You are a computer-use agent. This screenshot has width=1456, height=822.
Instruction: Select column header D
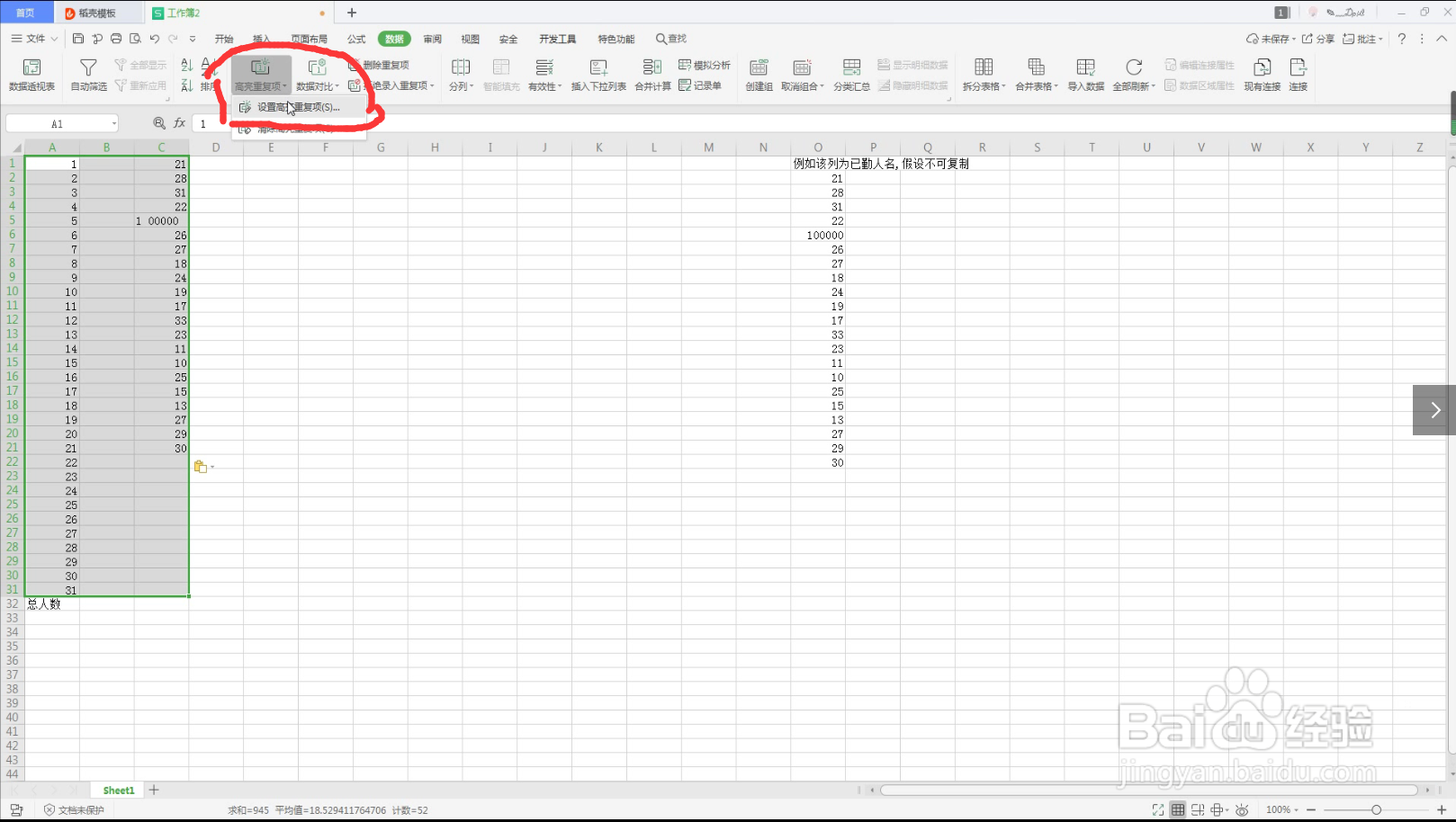coord(216,147)
